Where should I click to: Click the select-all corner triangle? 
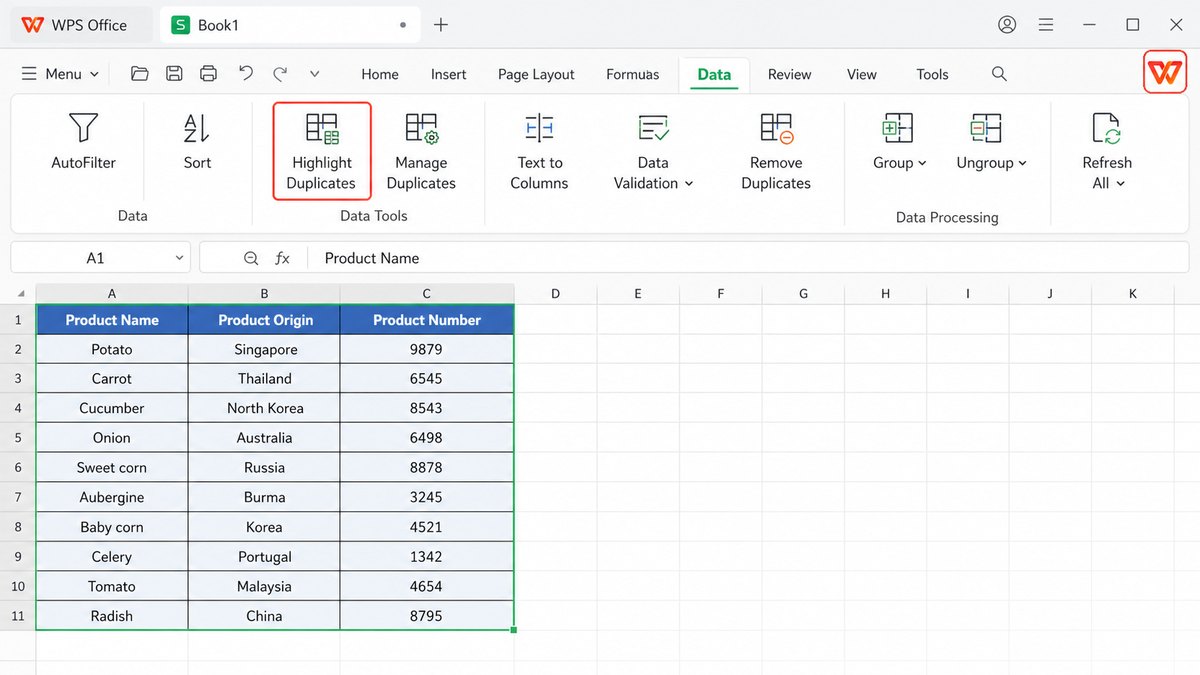(x=19, y=294)
